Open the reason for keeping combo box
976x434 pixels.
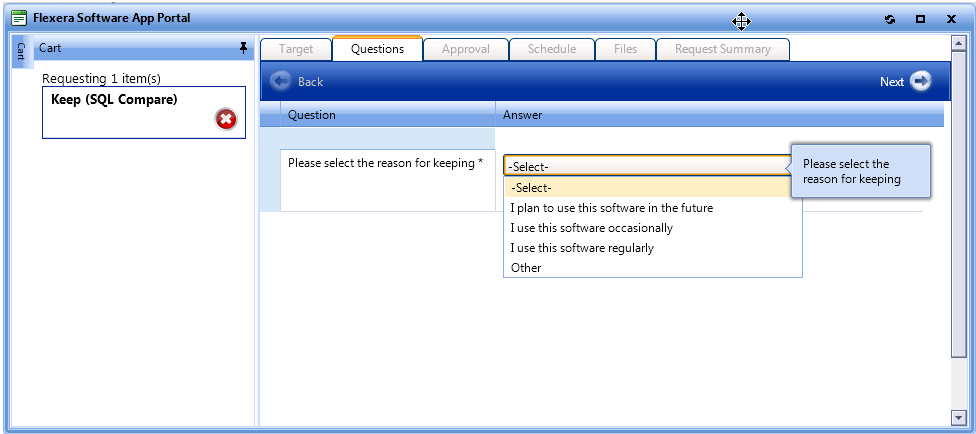point(647,166)
